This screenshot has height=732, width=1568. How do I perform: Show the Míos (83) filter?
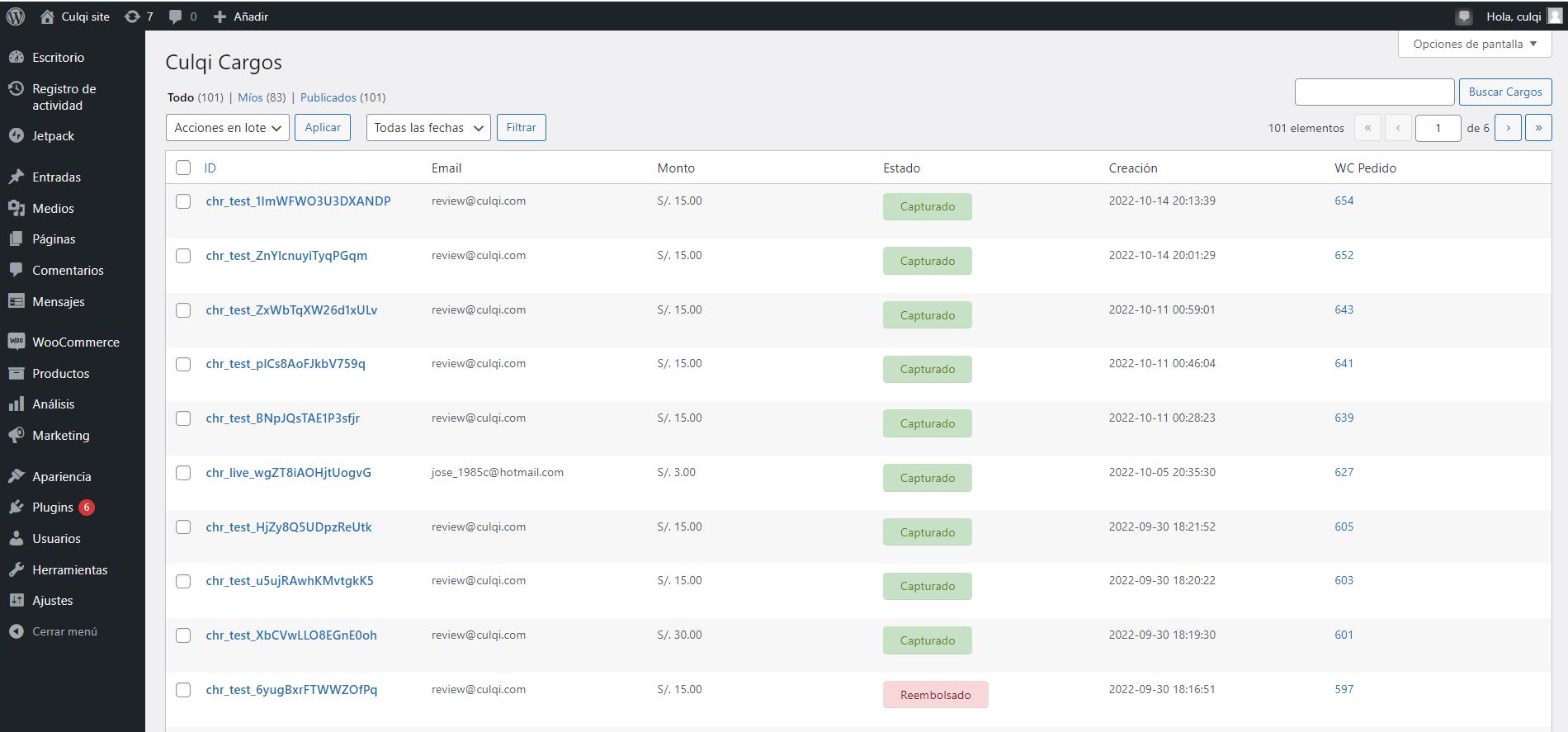click(262, 97)
